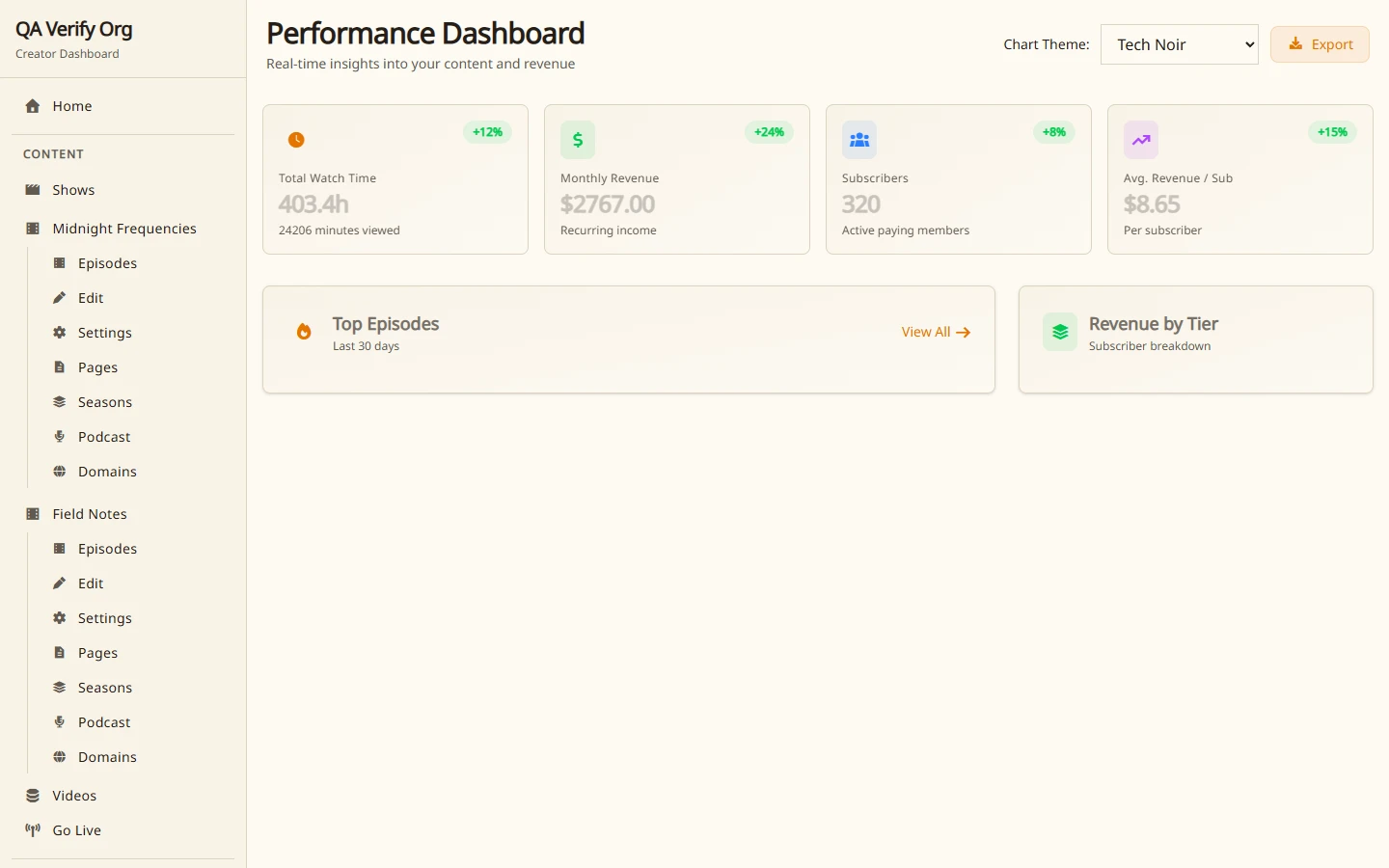Open Seasons label under Field Notes
Image resolution: width=1389 pixels, height=868 pixels.
click(x=105, y=688)
